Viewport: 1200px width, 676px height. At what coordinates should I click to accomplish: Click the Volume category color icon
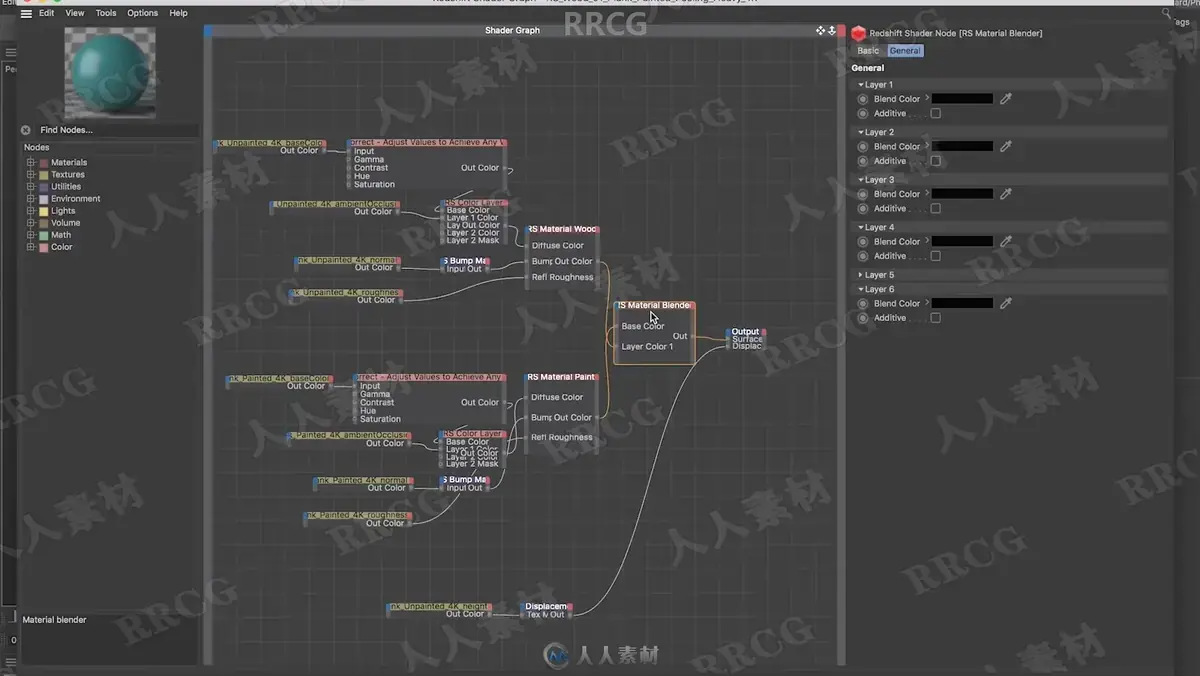(x=44, y=223)
